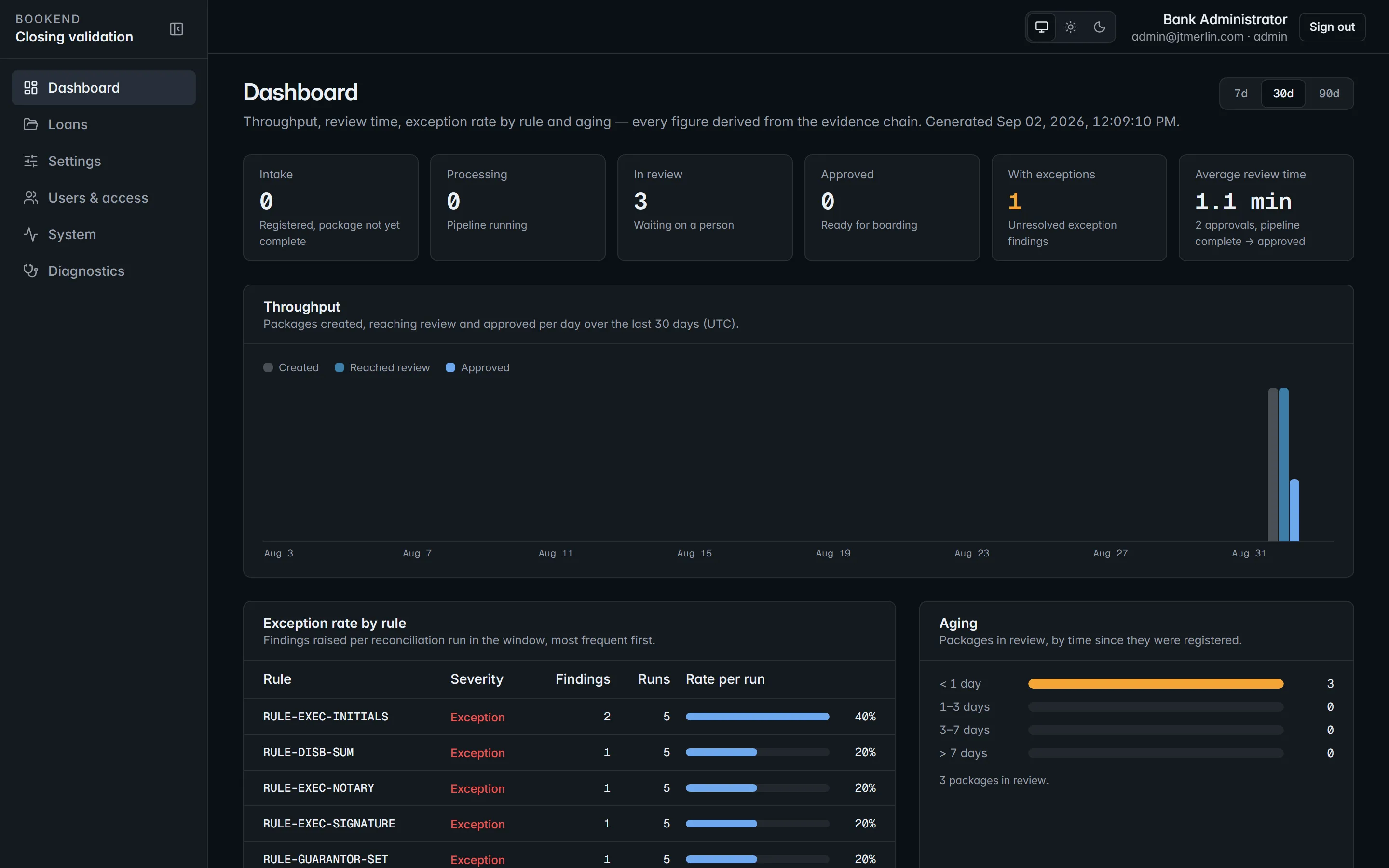Image resolution: width=1389 pixels, height=868 pixels.
Task: Click the Intake stat card
Action: (330, 208)
